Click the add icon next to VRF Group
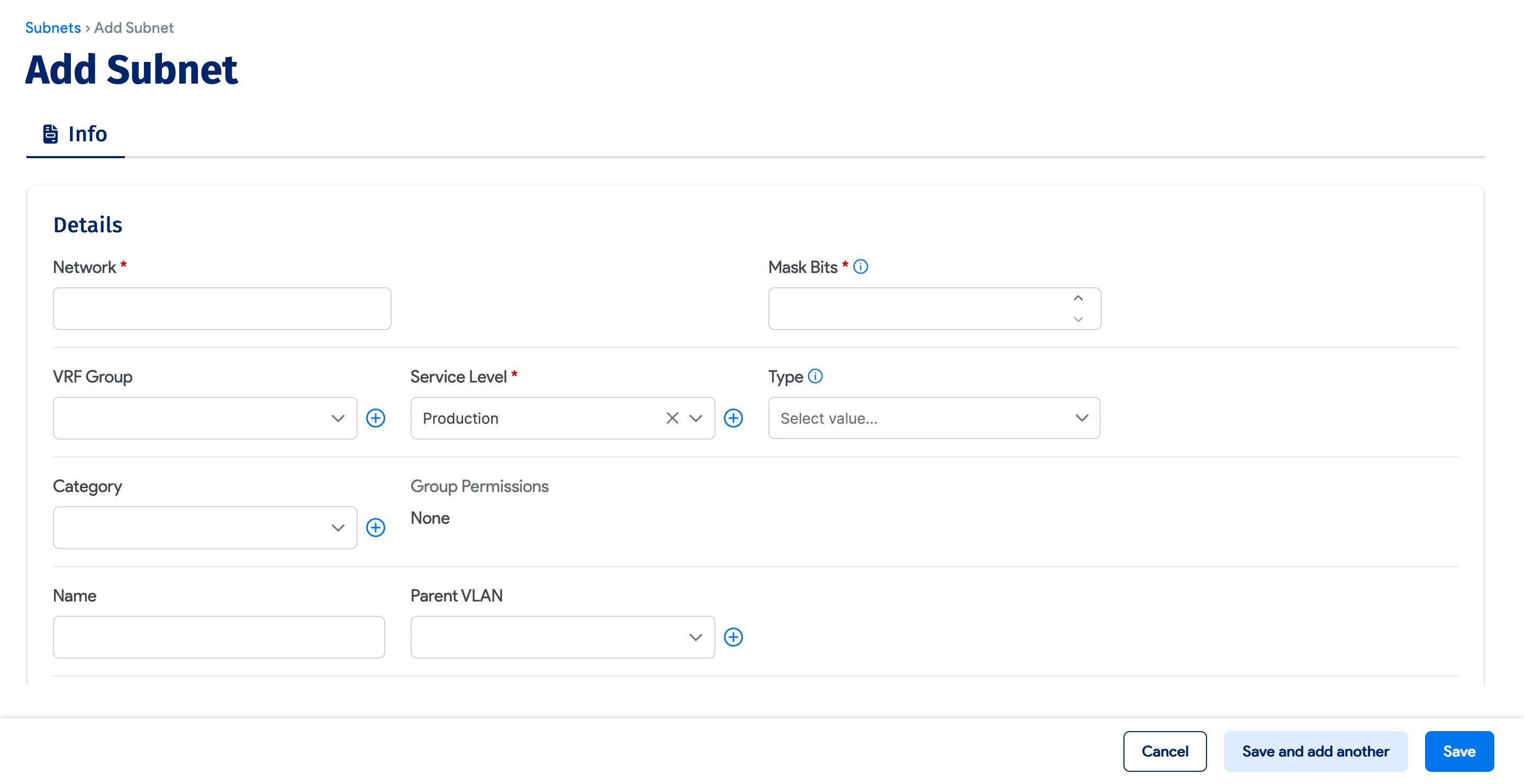Viewport: 1524px width, 784px height. (377, 418)
